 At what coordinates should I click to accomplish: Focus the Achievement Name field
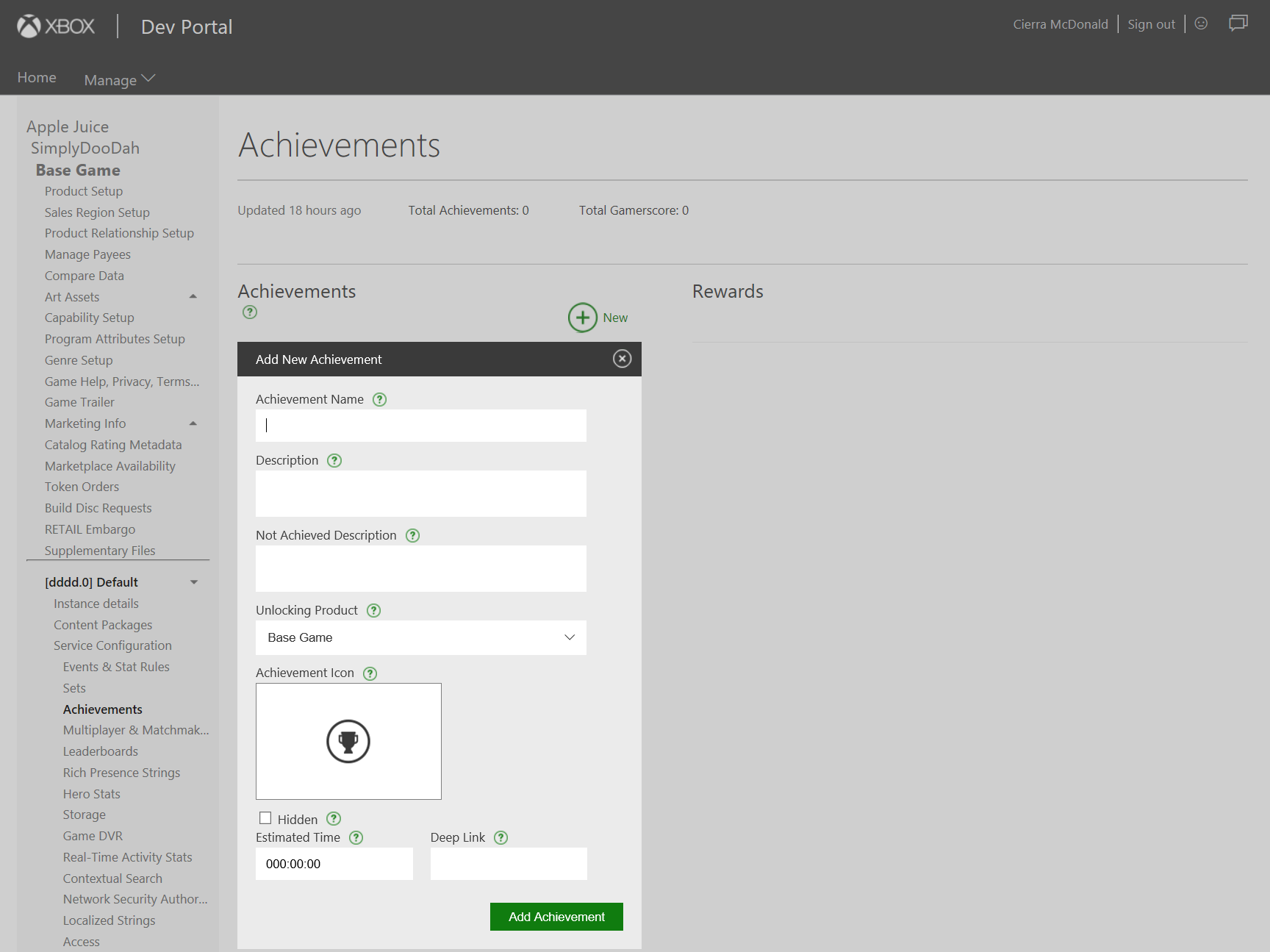click(x=421, y=426)
